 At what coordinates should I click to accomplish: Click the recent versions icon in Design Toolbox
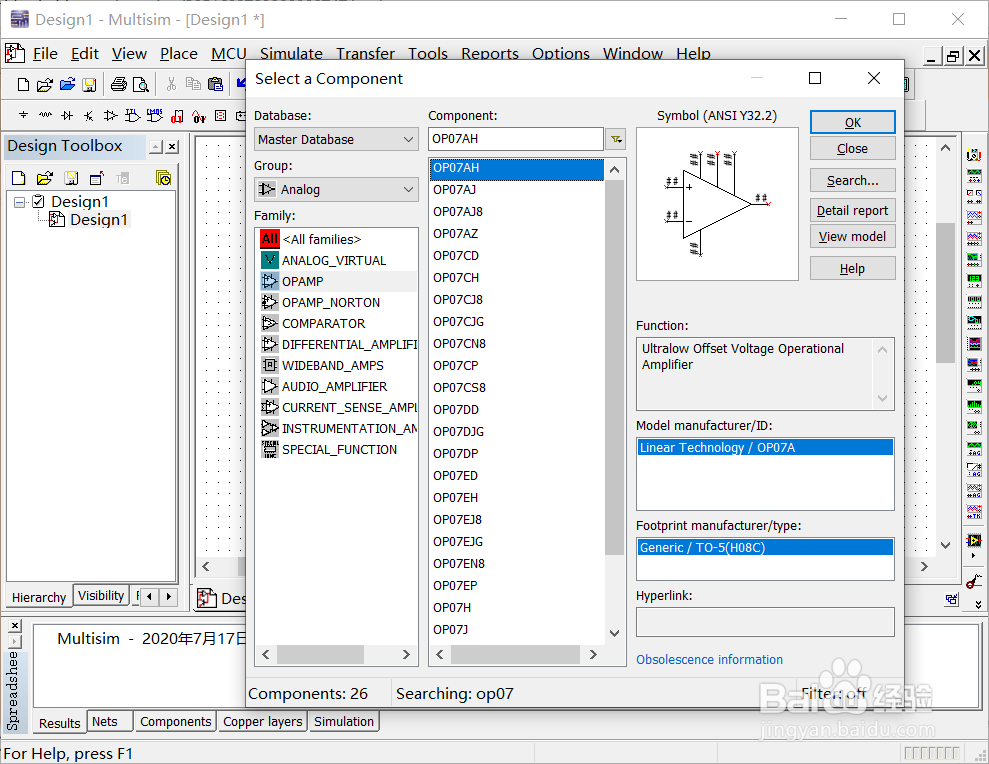pos(163,179)
